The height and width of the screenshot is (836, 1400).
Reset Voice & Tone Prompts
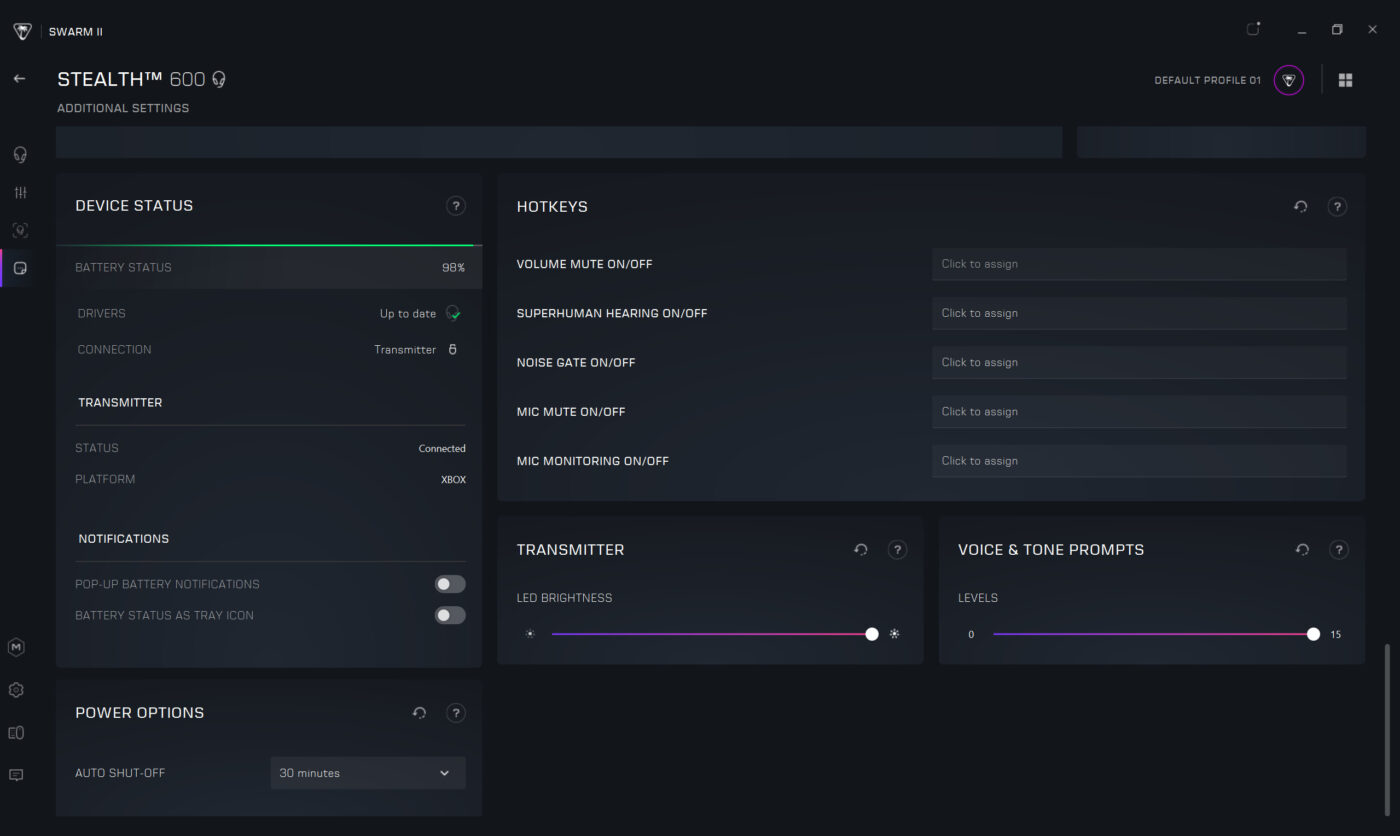(1302, 550)
